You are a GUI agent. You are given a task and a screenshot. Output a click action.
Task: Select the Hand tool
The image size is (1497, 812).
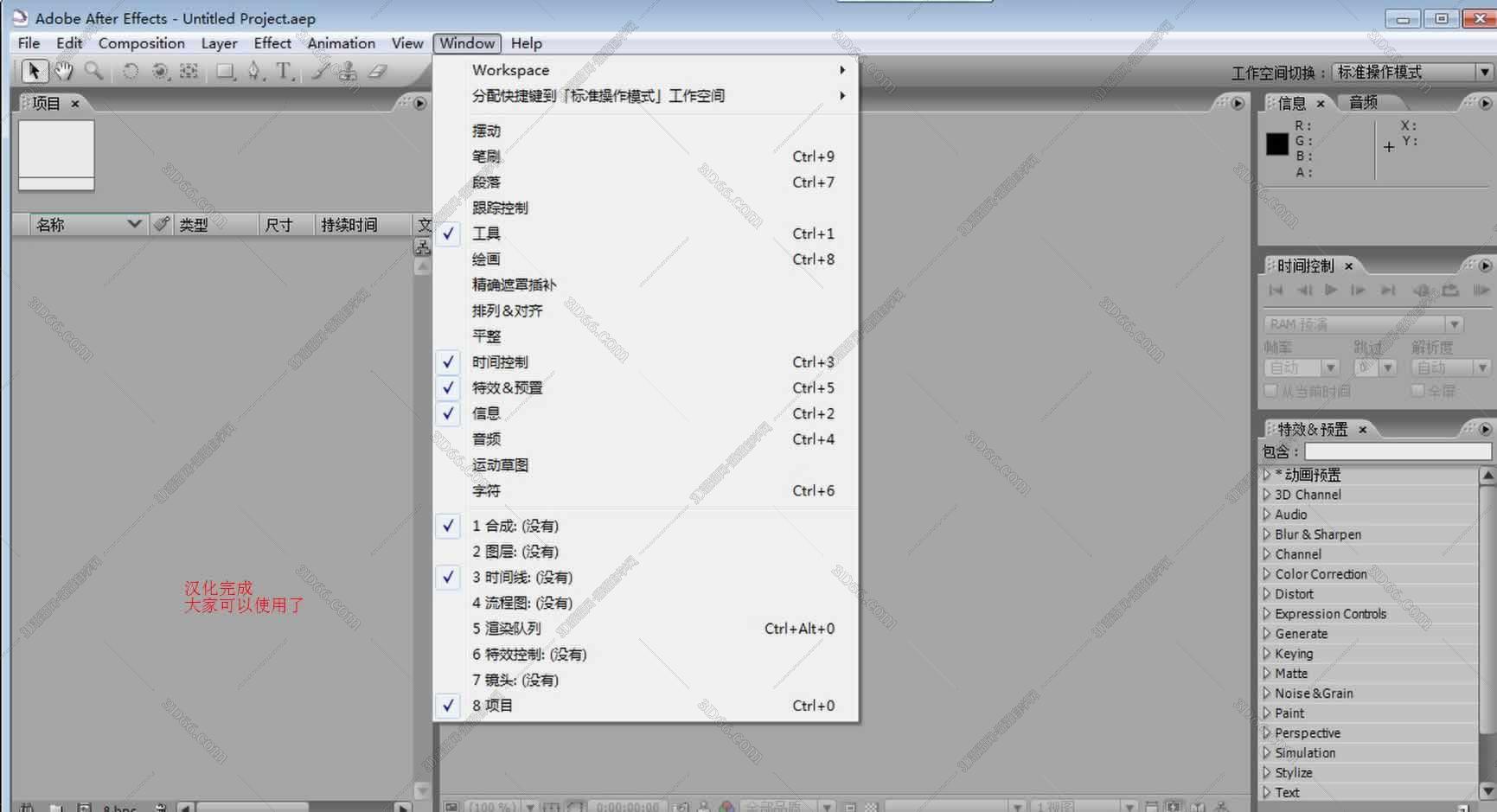click(x=64, y=71)
